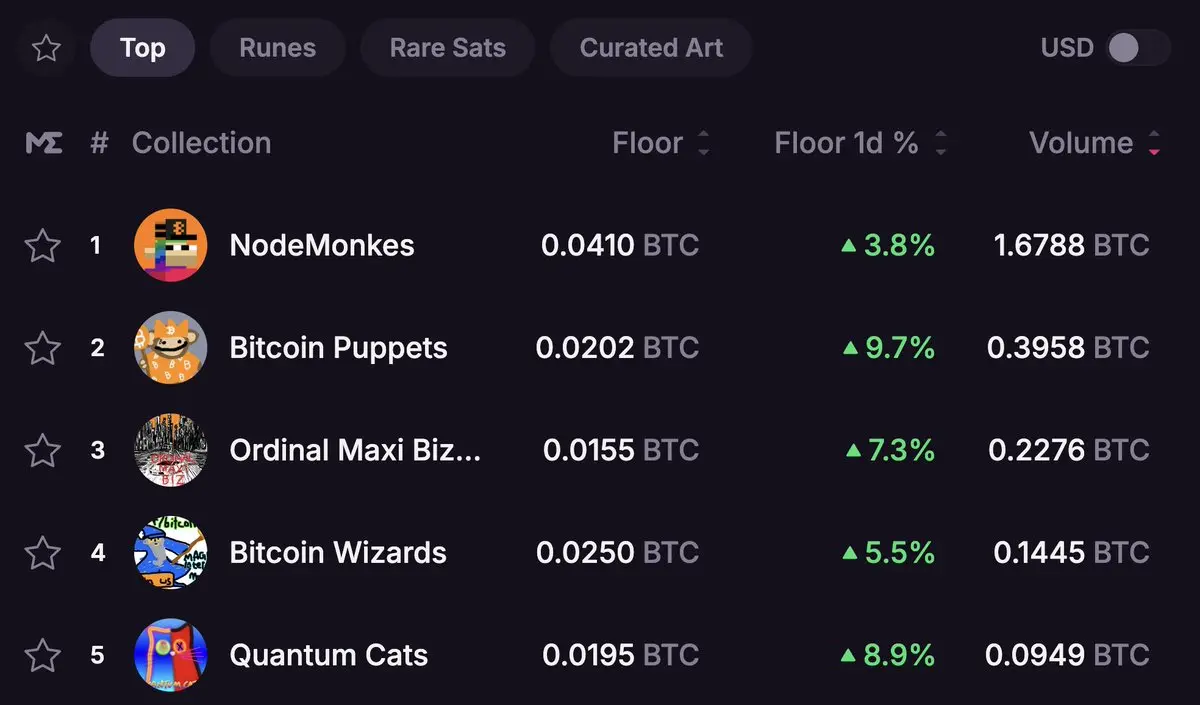The width and height of the screenshot is (1200, 705).
Task: Click the Bitcoin Puppets avatar
Action: pos(170,348)
